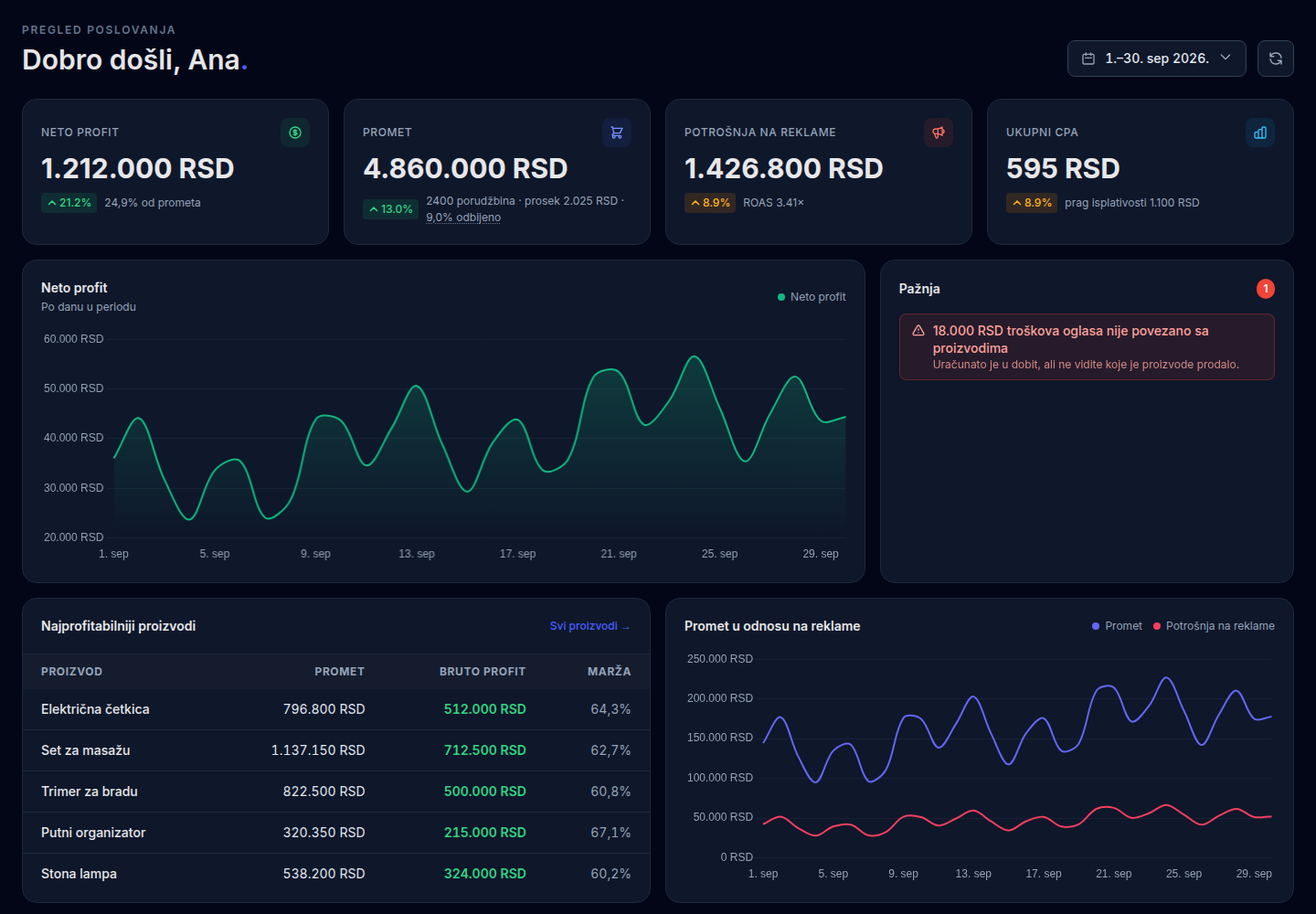This screenshot has width=1316, height=914.
Task: Sort by the PROIZVOD column header
Action: coord(71,672)
